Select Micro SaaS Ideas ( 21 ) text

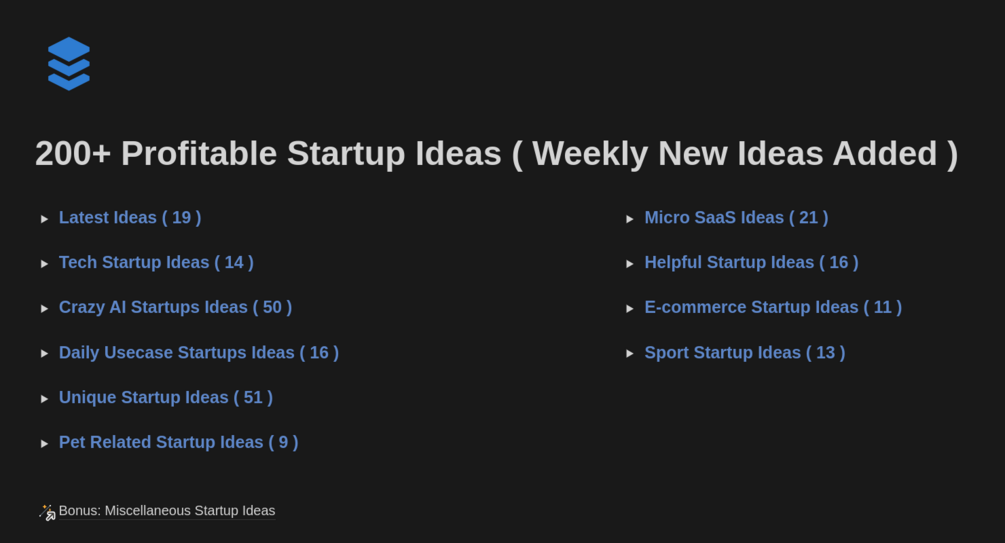[736, 218]
